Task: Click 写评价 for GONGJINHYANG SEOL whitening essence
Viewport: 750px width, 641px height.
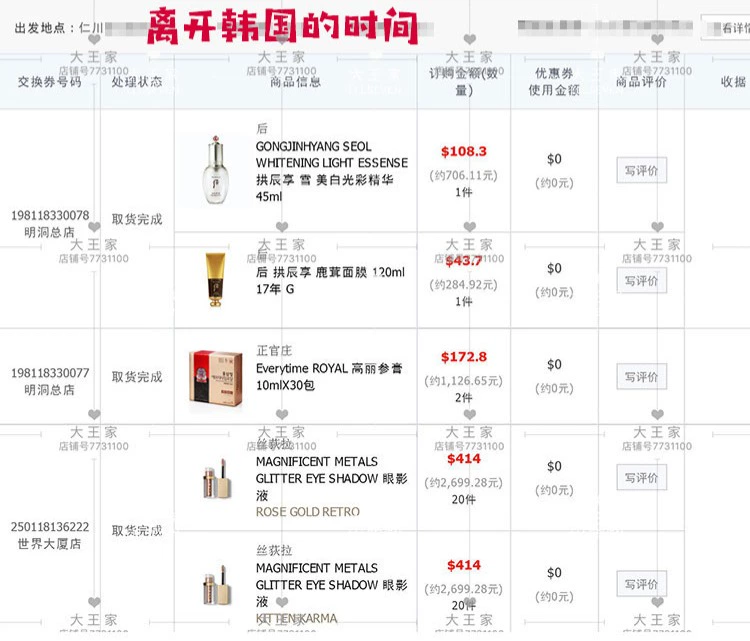Action: coord(641,170)
